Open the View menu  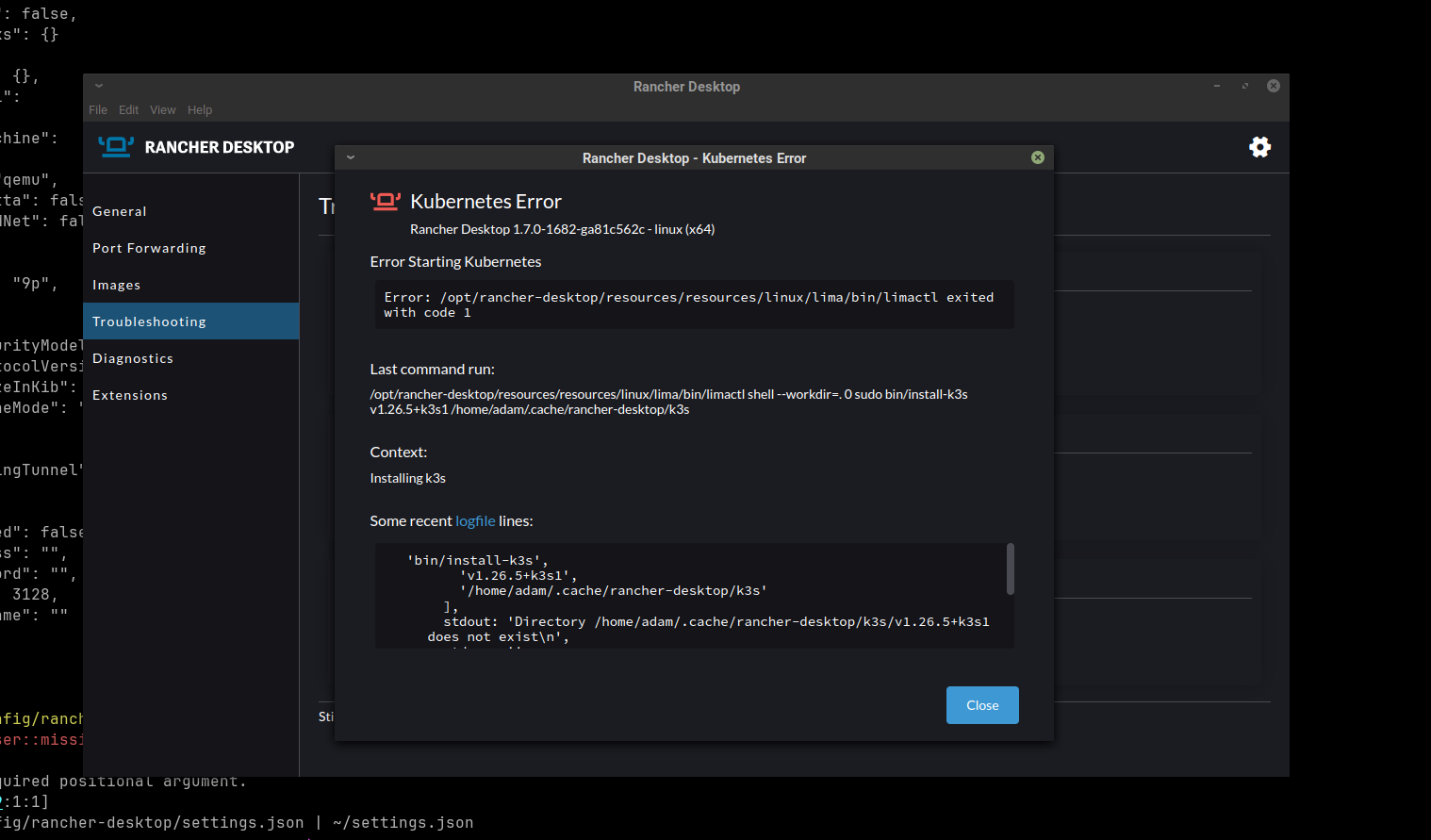162,109
